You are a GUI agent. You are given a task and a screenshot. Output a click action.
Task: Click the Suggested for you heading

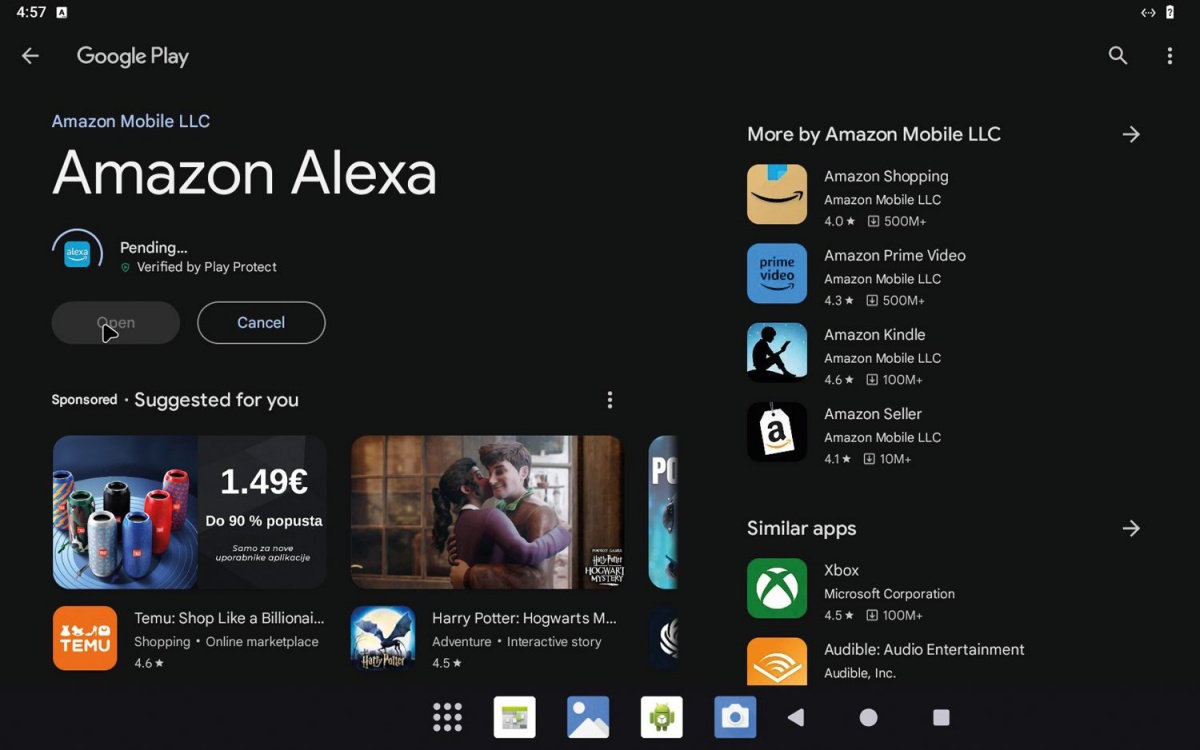pos(216,400)
